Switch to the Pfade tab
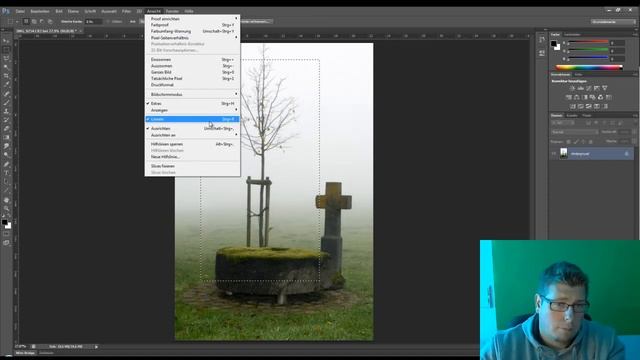Screen dimensions: 640x360 tap(587, 116)
